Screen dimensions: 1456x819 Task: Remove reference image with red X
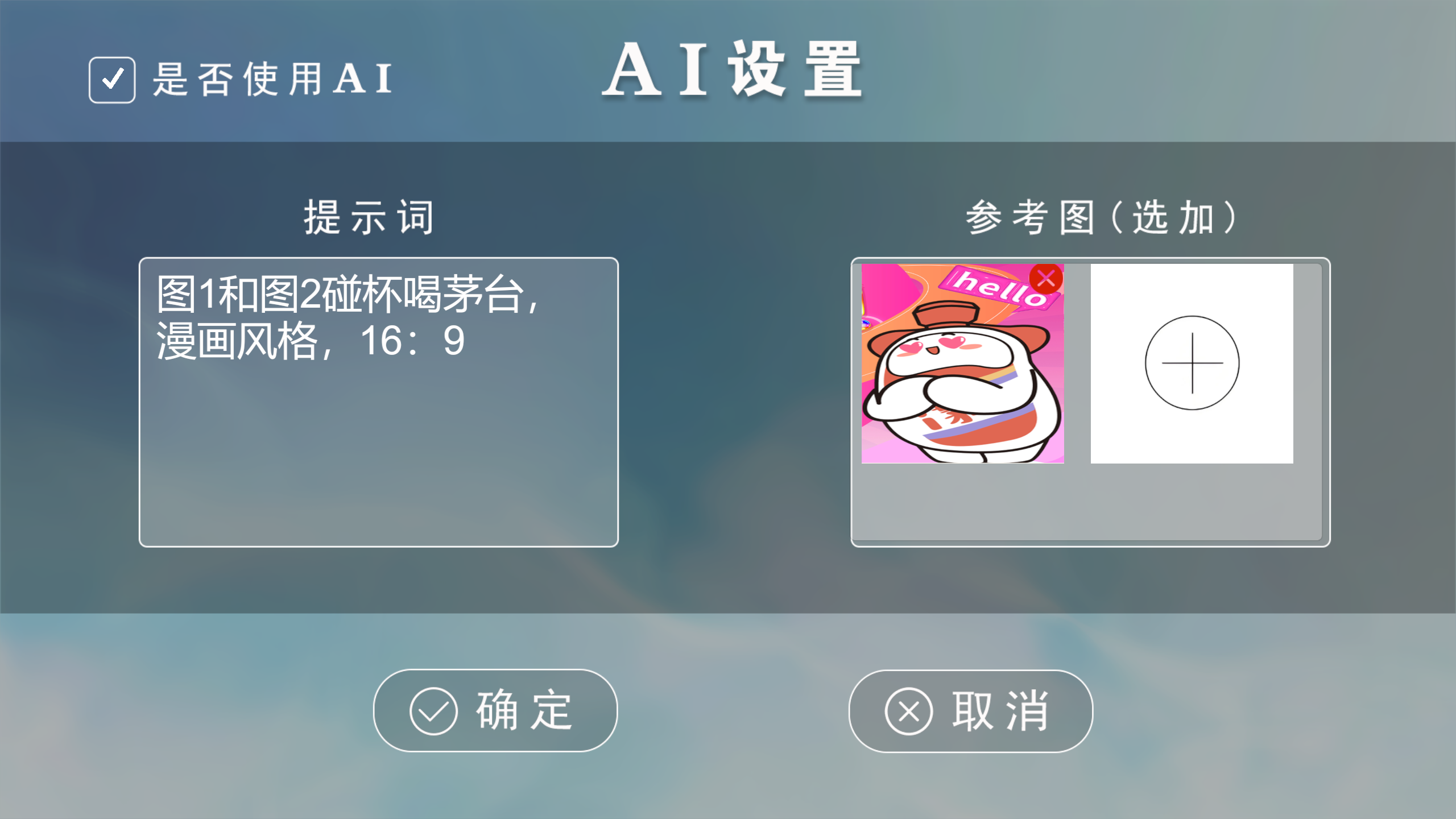[x=1046, y=279]
